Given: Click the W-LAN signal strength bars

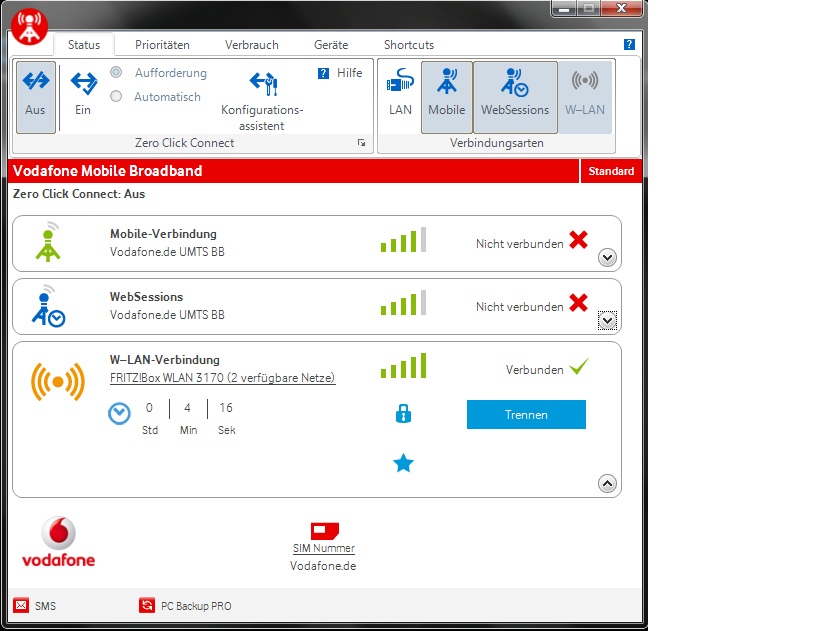Looking at the screenshot, I should (x=403, y=366).
